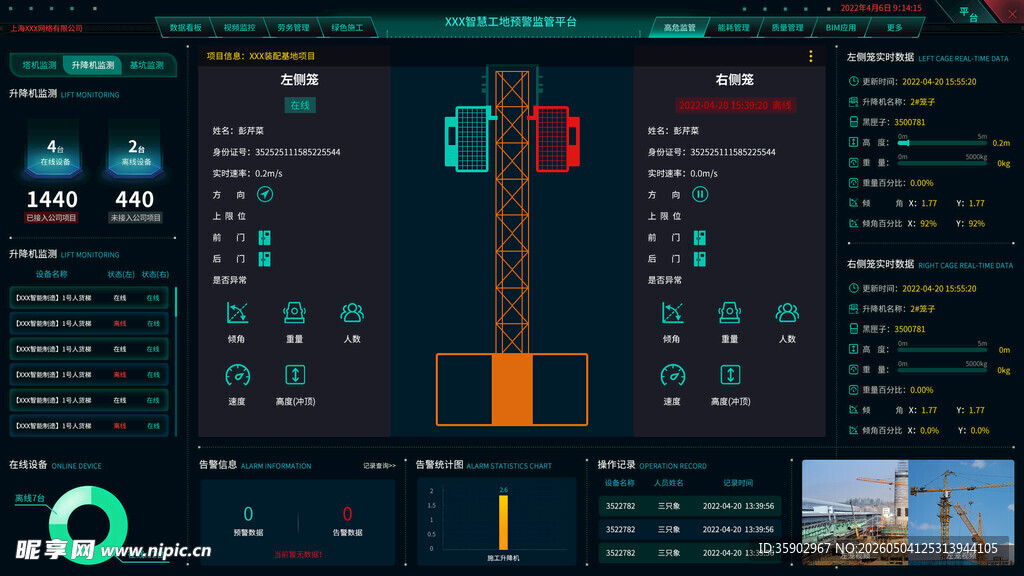Screen dimensions: 1024x576
Task: Open 基坑监测 sub-tab
Action: (x=146, y=65)
